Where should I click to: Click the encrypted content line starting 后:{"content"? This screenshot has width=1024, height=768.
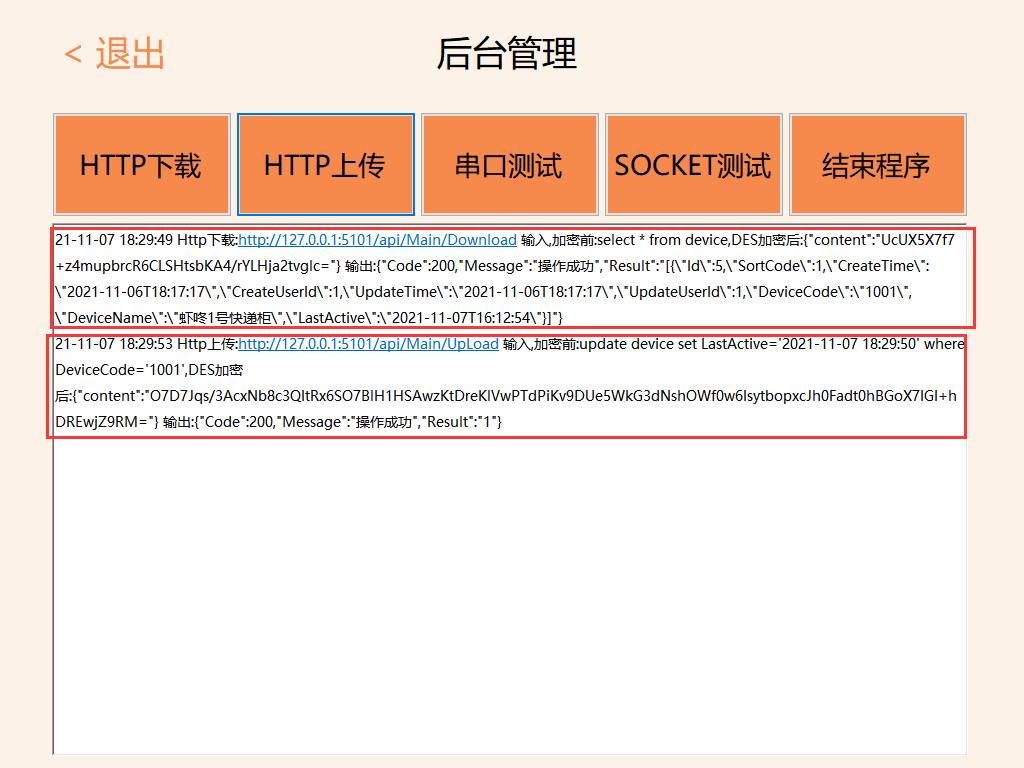click(x=505, y=396)
